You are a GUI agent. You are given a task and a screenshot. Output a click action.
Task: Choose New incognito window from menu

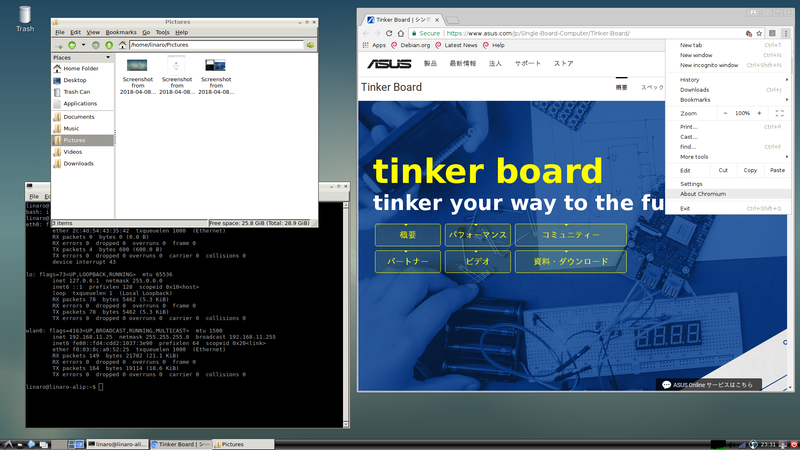728,65
